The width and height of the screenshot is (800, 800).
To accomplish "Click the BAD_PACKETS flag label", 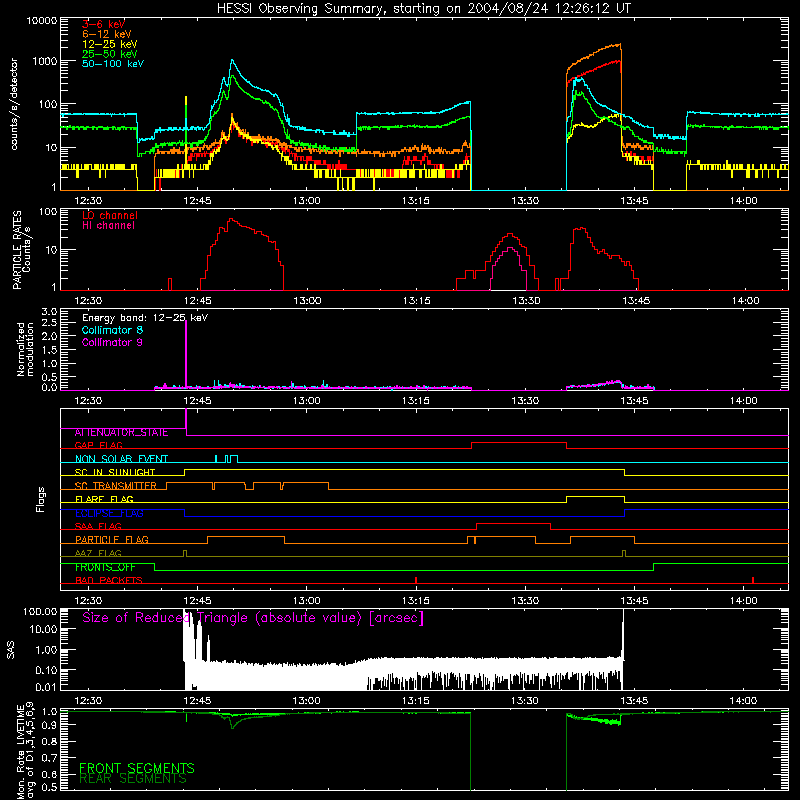I will [109, 581].
